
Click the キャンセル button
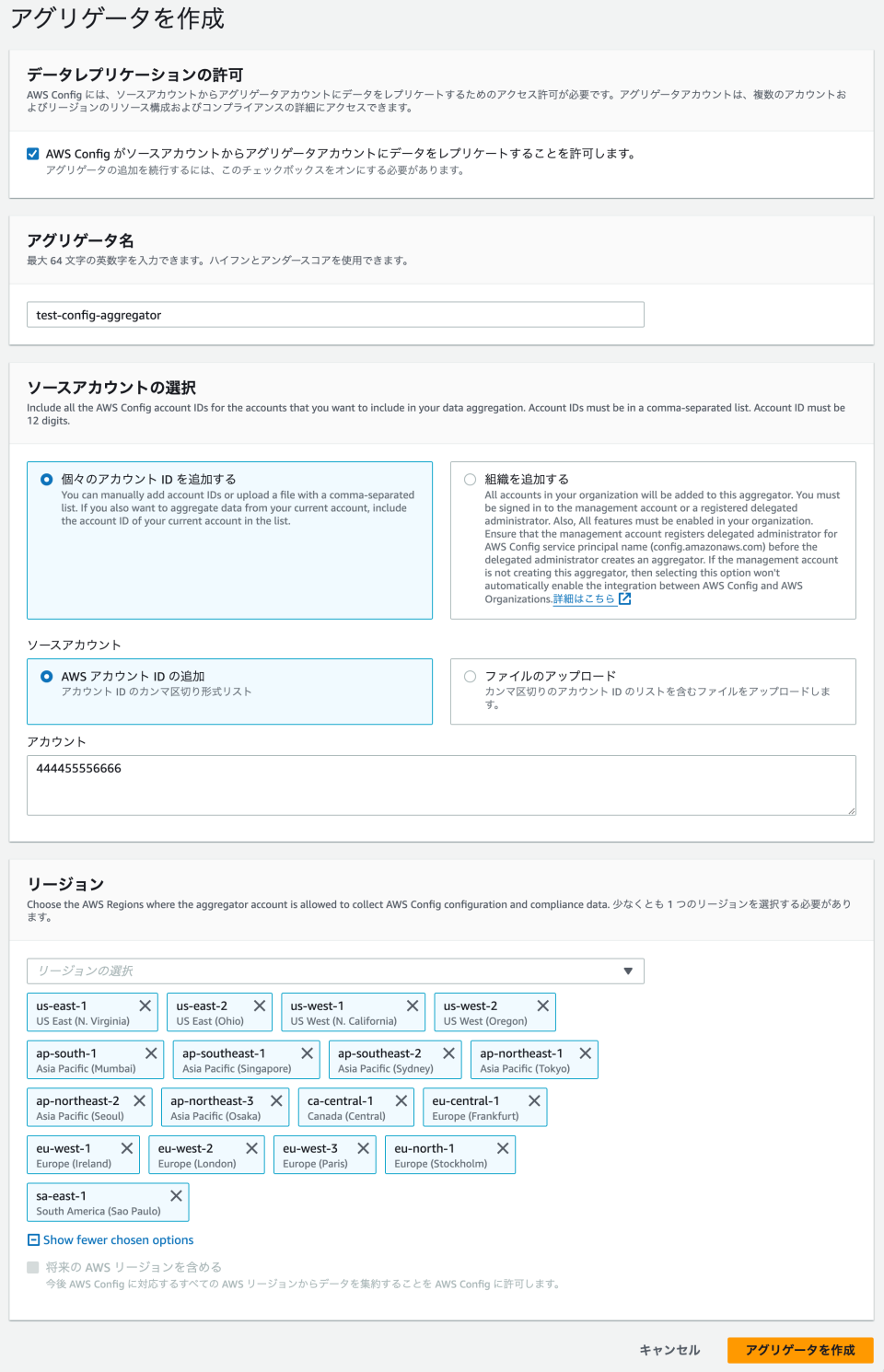(x=669, y=1350)
